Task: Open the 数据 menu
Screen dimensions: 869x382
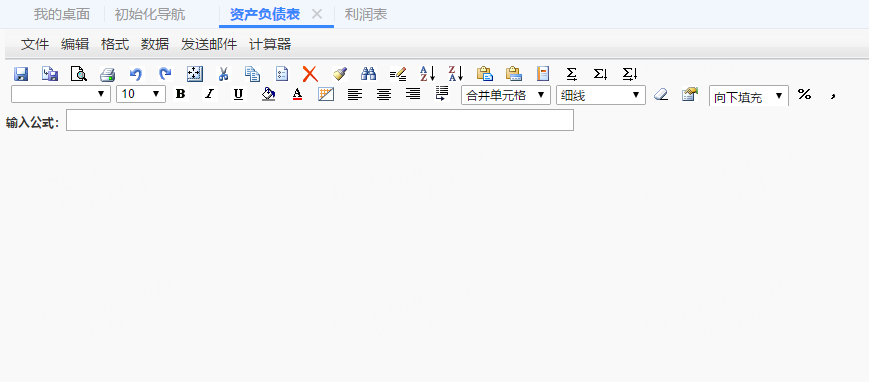Action: pyautogui.click(x=155, y=44)
